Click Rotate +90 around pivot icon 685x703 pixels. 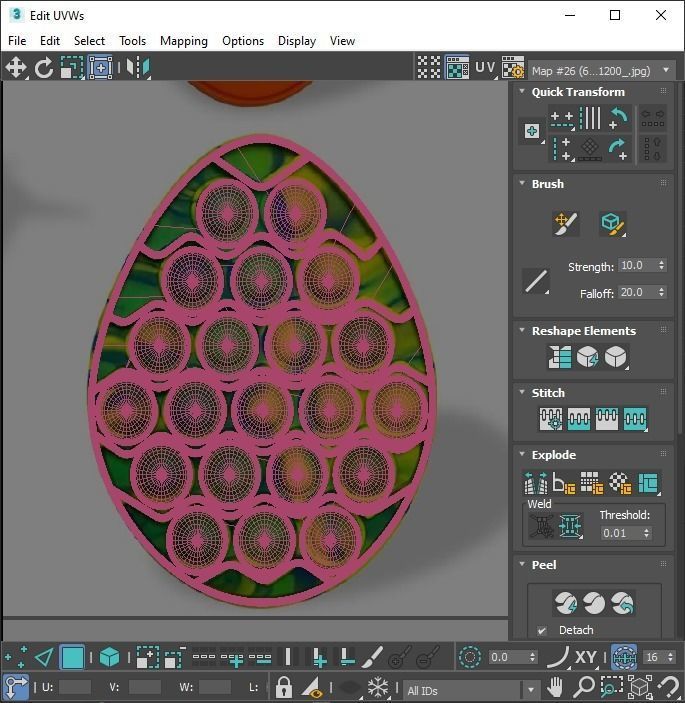click(619, 149)
